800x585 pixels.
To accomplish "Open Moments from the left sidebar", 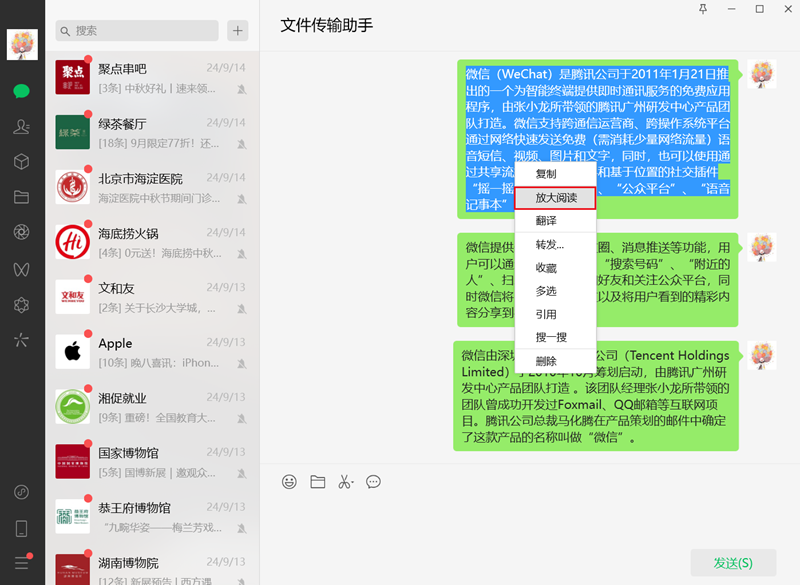I will [22, 231].
